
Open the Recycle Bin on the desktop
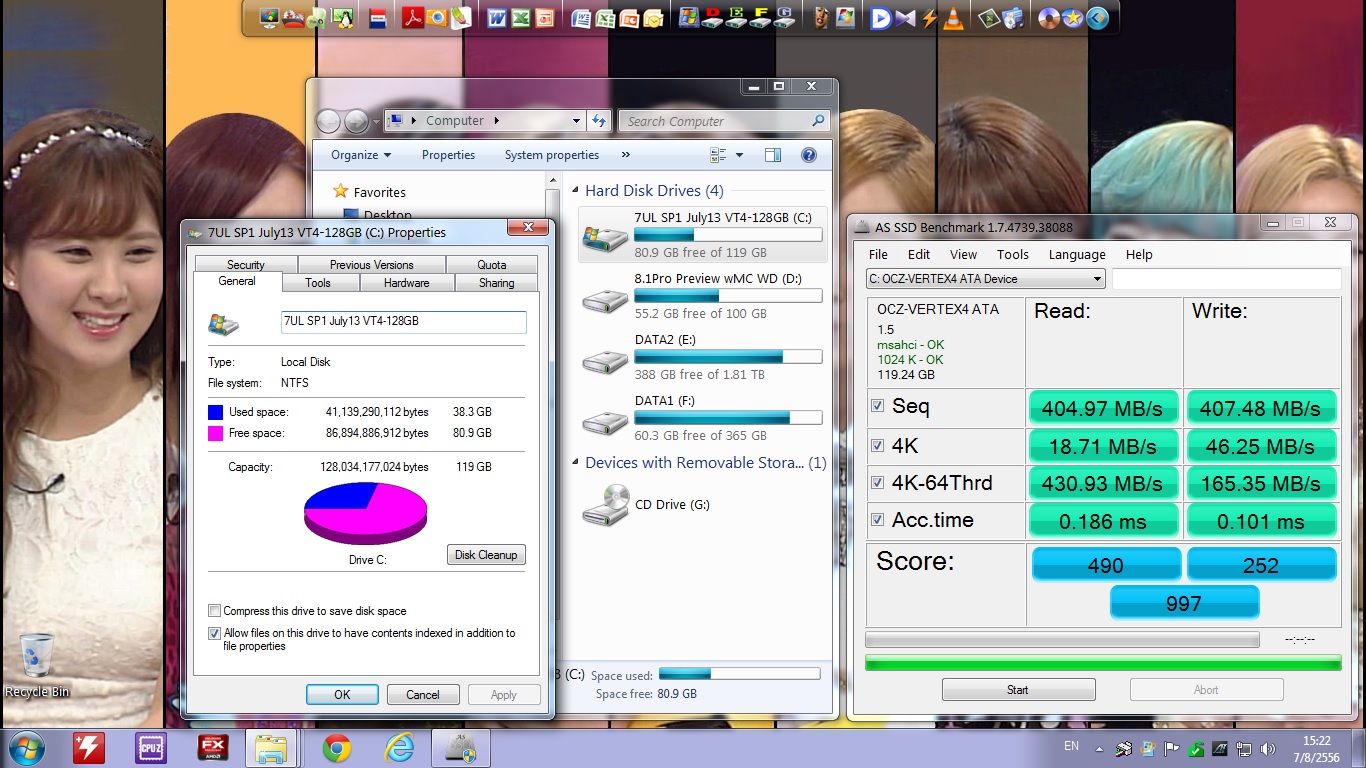tap(37, 665)
